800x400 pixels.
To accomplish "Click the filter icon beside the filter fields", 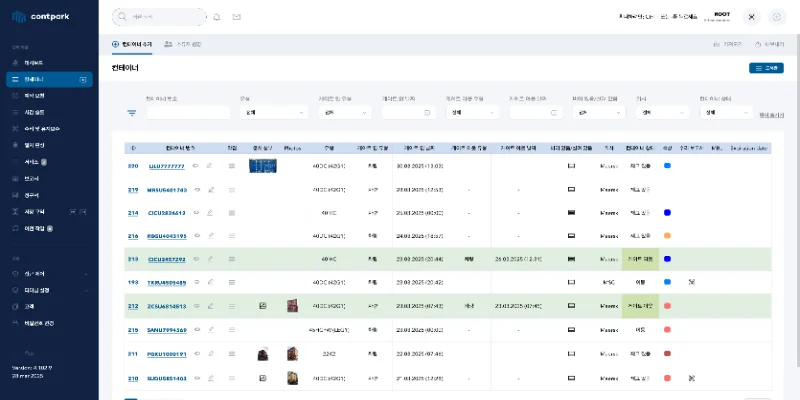I will coord(131,113).
